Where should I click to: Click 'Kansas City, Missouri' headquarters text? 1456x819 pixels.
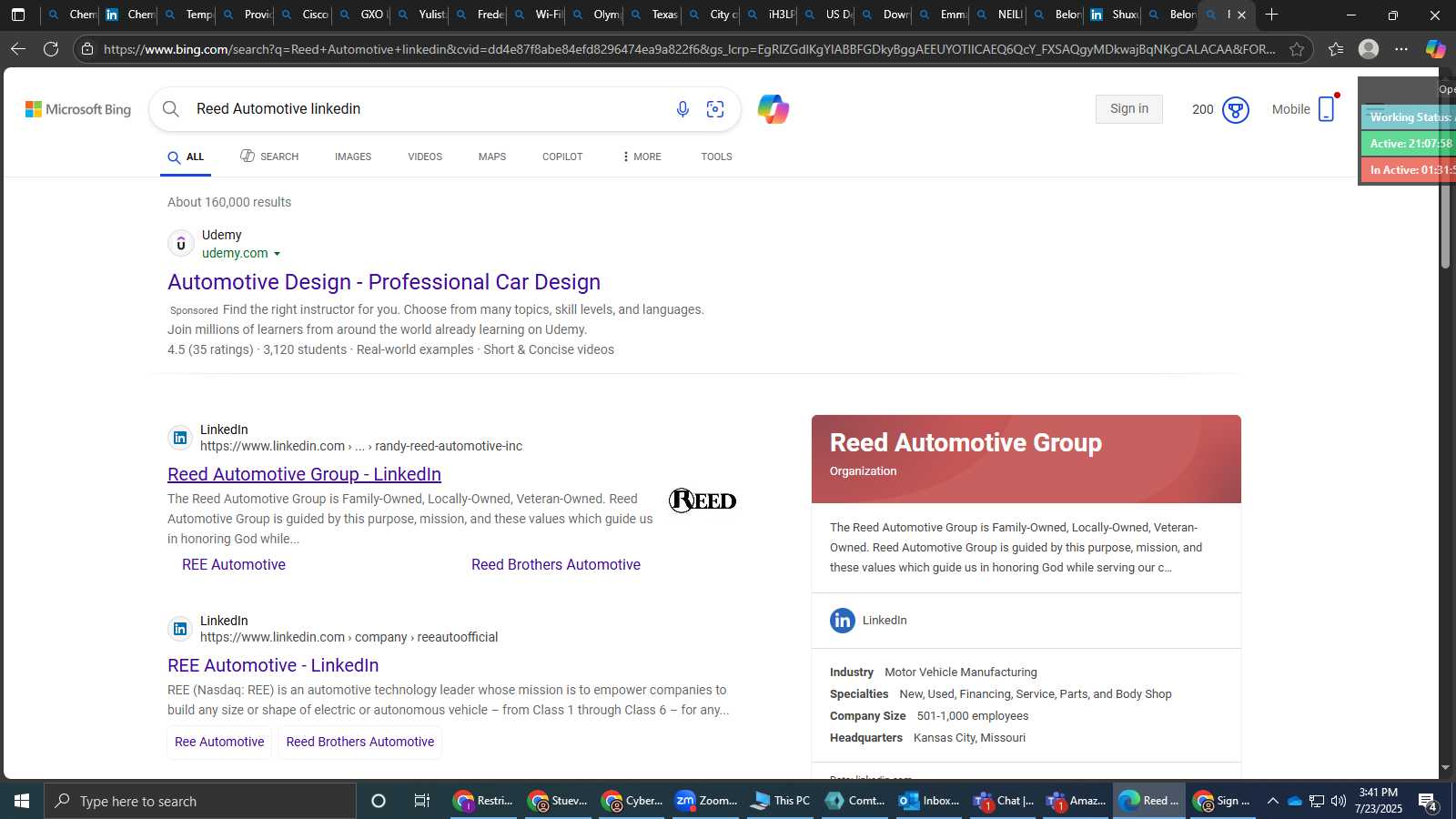[x=969, y=738]
